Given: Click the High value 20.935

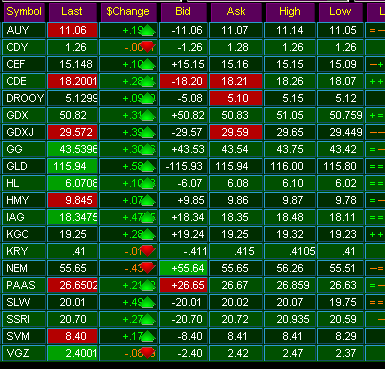Looking at the screenshot, I should (x=290, y=319).
